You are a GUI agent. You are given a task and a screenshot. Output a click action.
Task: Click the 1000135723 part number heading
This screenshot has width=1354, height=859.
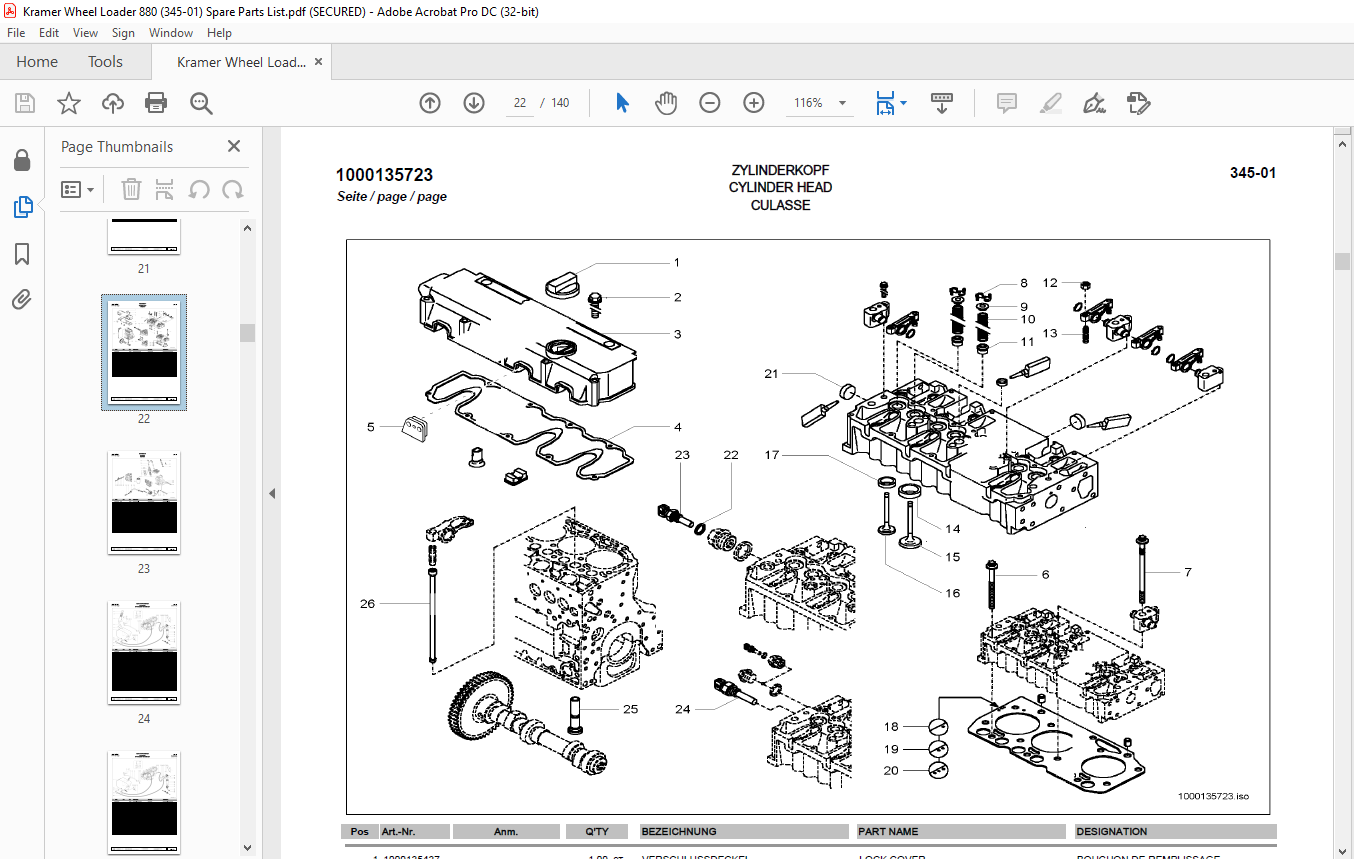click(384, 175)
